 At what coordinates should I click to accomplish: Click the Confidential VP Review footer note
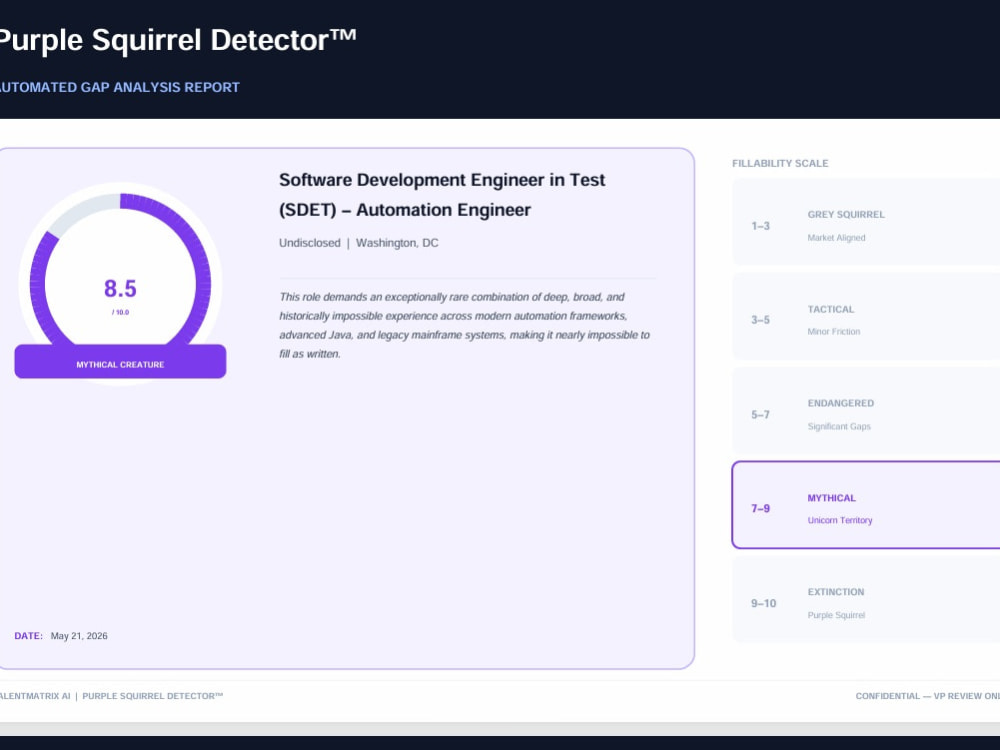(927, 696)
